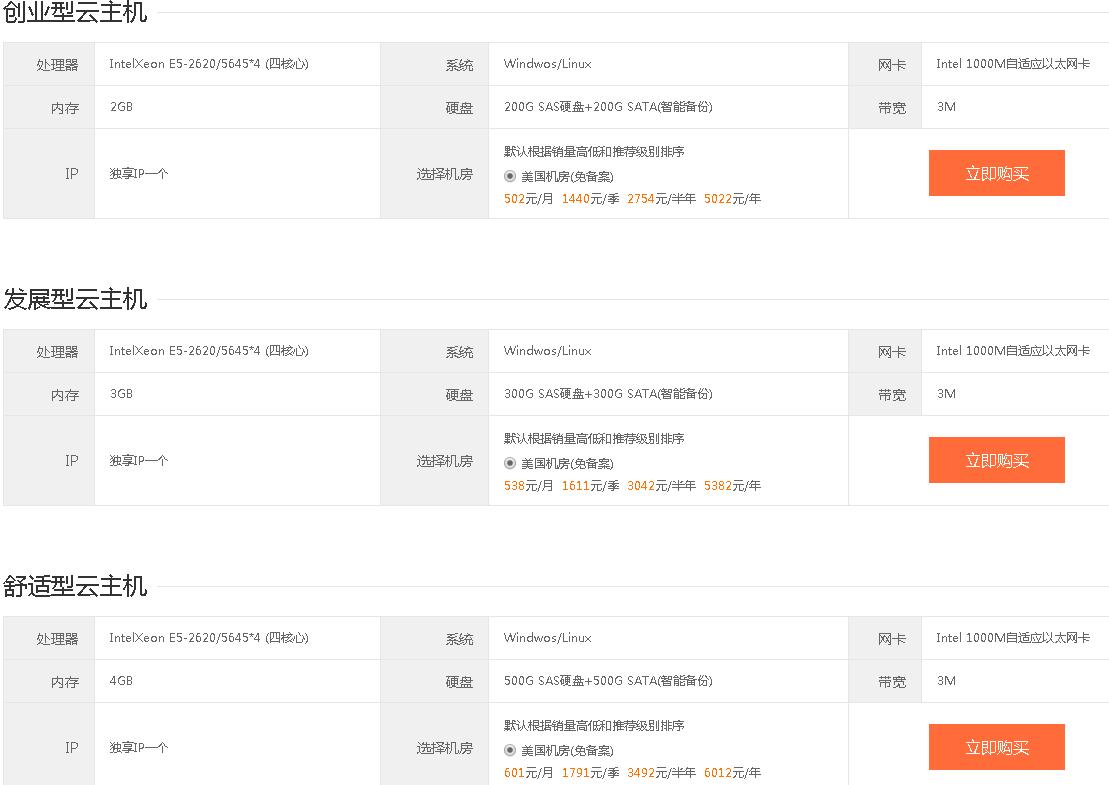Screen dimensions: 1109x785
Task: Choose the 538元/月 monthly price
Action: [528, 486]
